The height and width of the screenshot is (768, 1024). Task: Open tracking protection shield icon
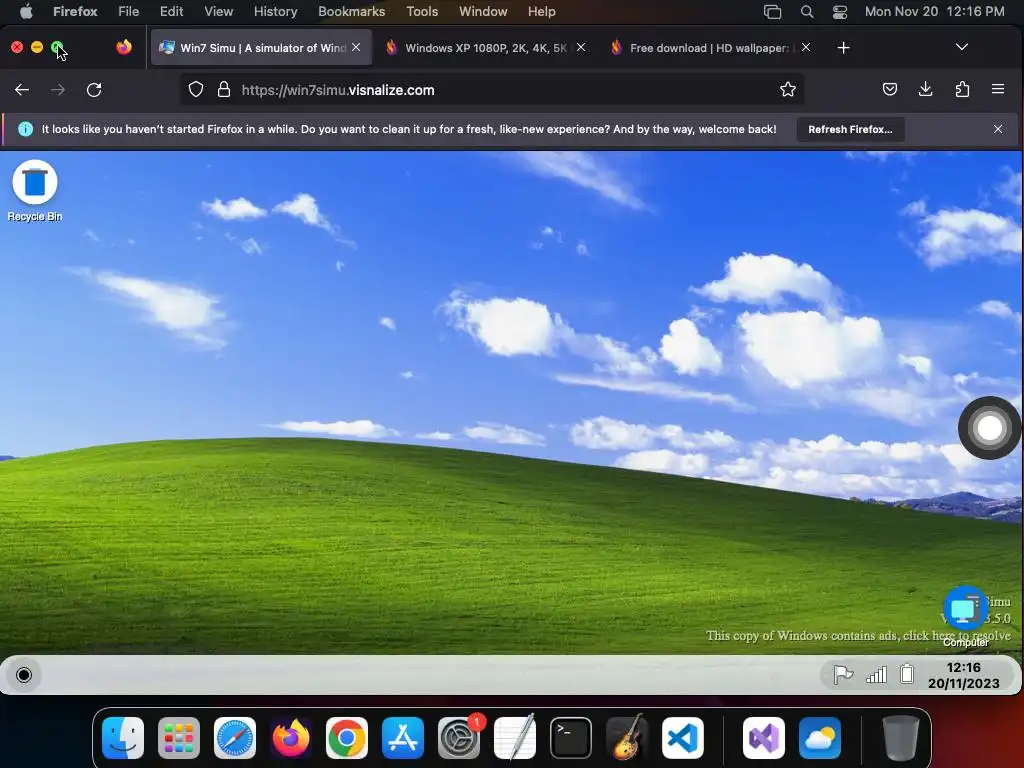click(196, 89)
